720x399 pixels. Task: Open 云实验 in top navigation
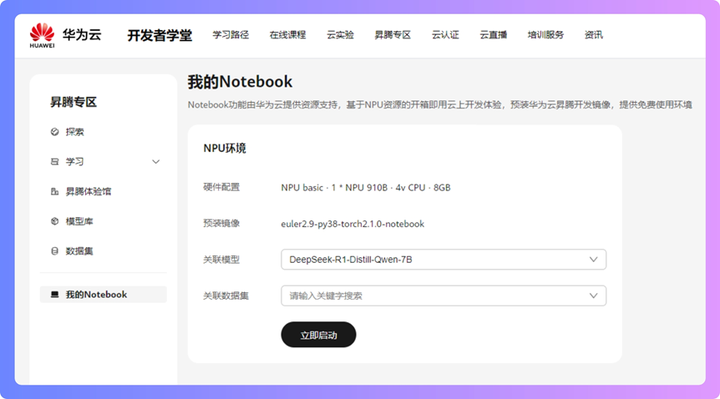coord(340,35)
